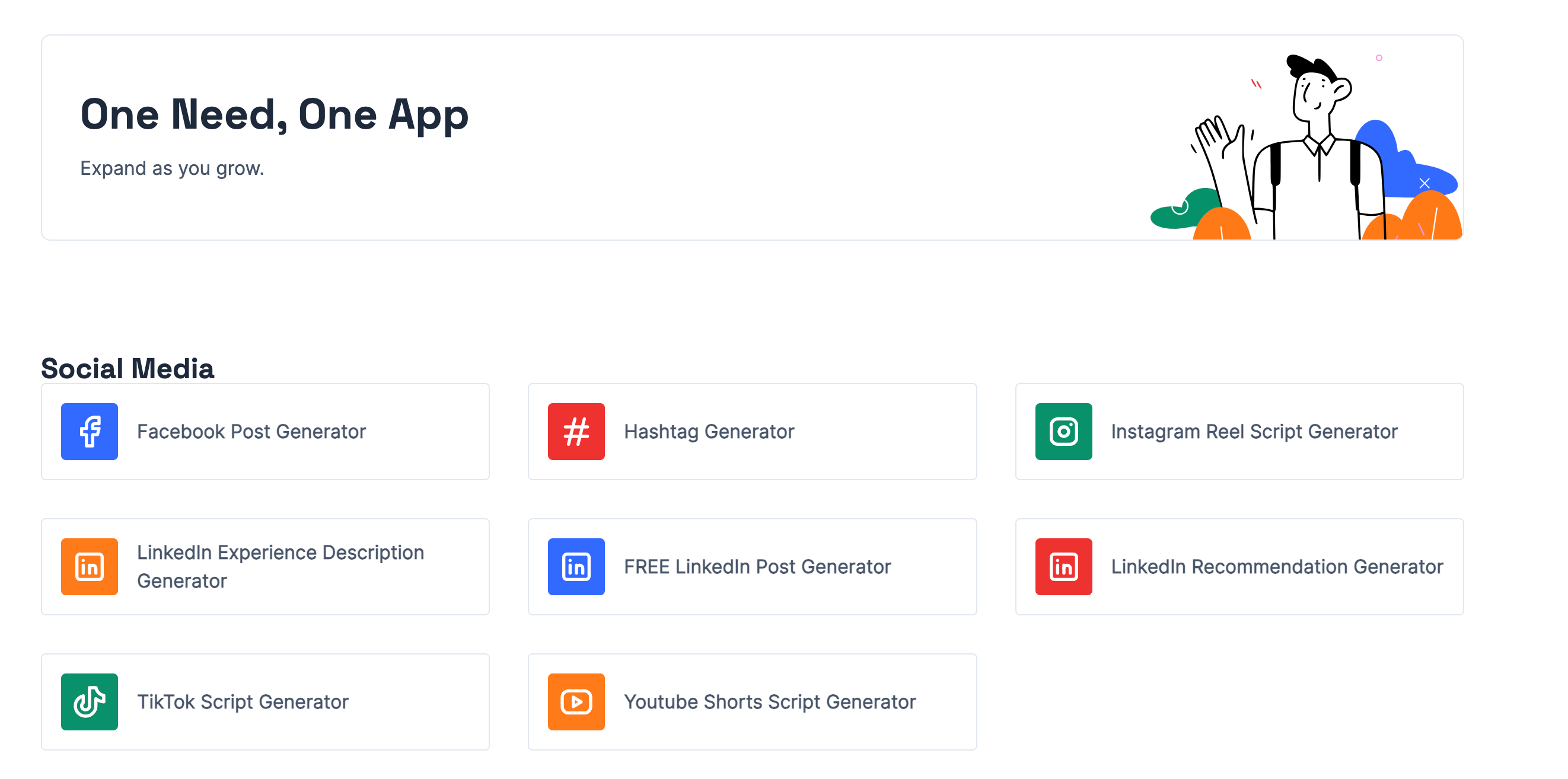Click the red LinkedIn icon for Recommendation Generator
Viewport: 1568px width, 779px height.
(x=1063, y=567)
